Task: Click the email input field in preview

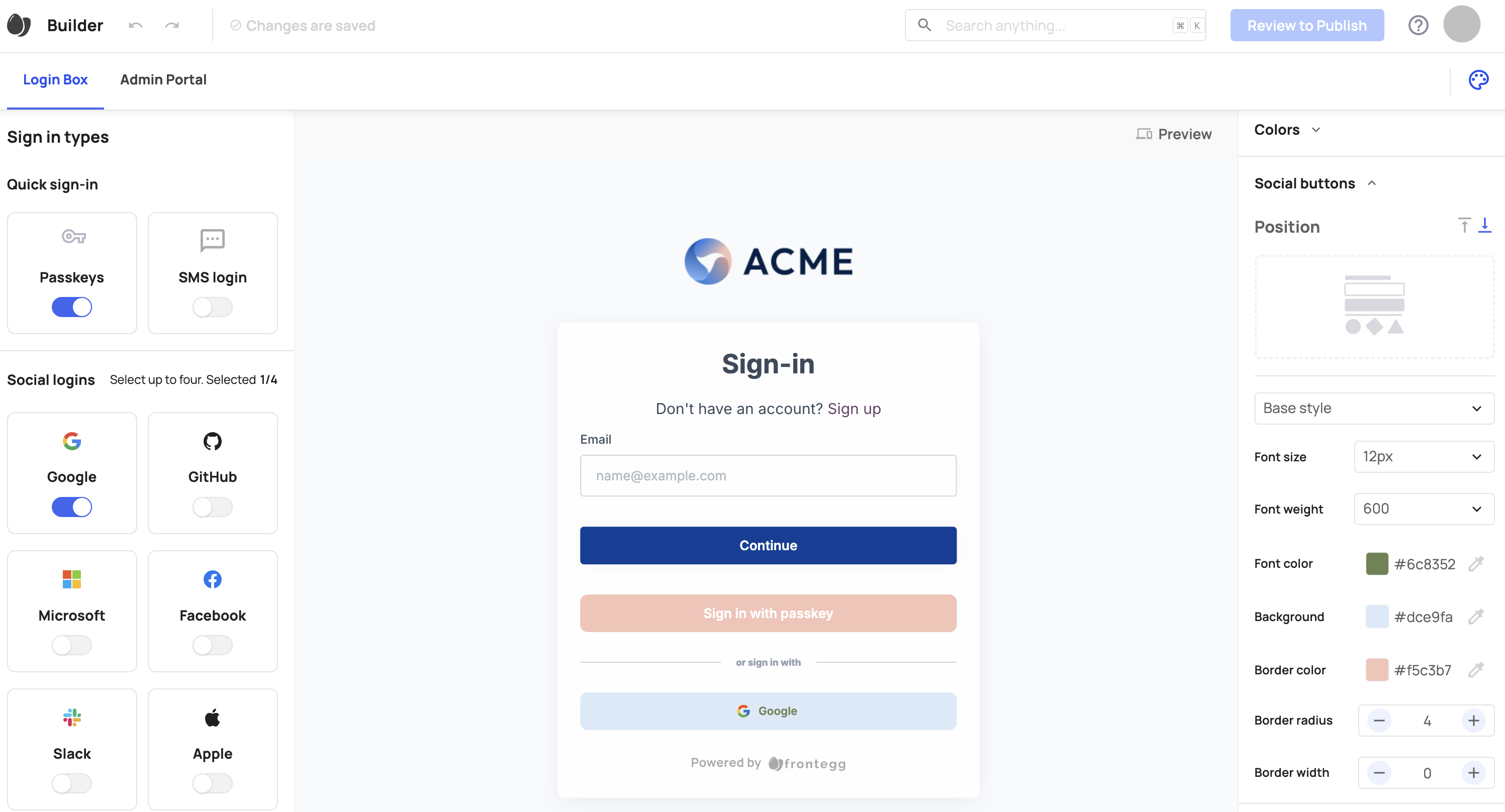Action: coord(768,475)
